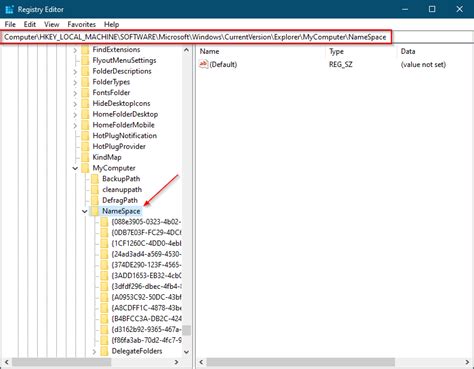
Task: Expand the HomeFolderDesktop key
Action: (75, 115)
